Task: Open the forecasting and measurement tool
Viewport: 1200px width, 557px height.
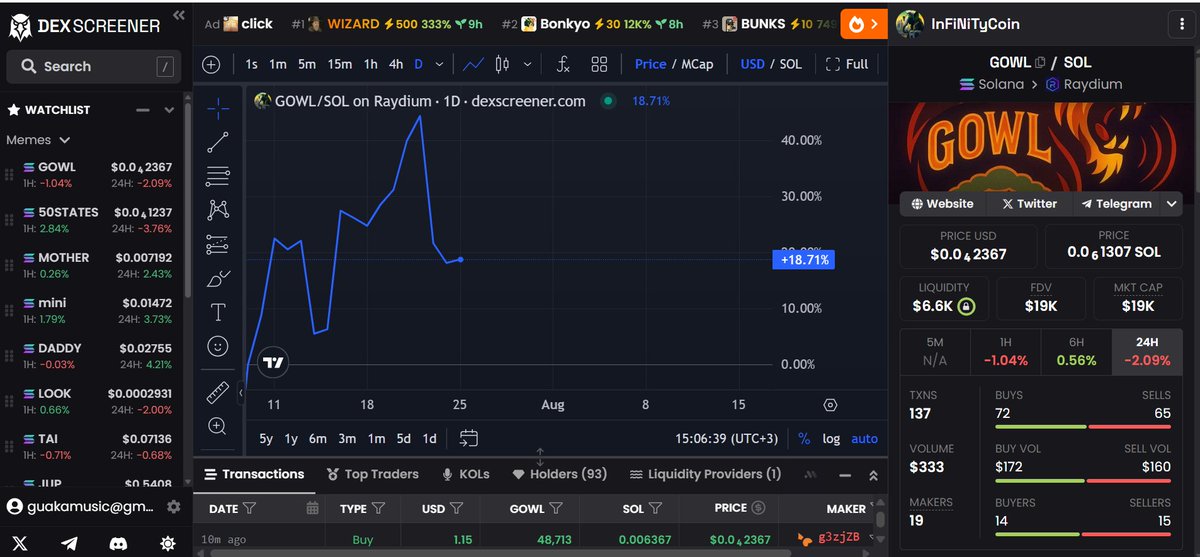Action: pos(217,244)
